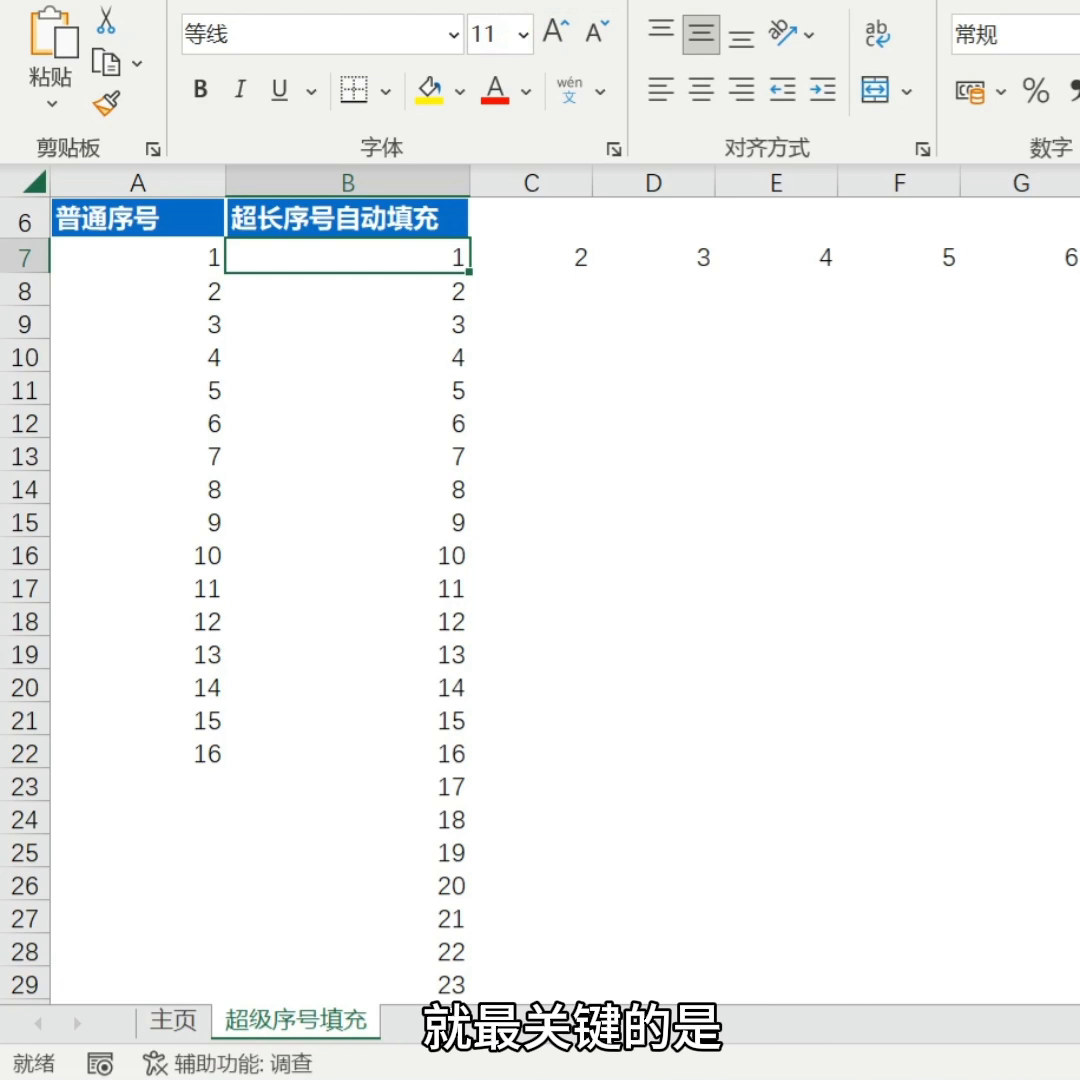Click the Paste clipboard icon
The image size is (1080, 1080).
click(54, 32)
